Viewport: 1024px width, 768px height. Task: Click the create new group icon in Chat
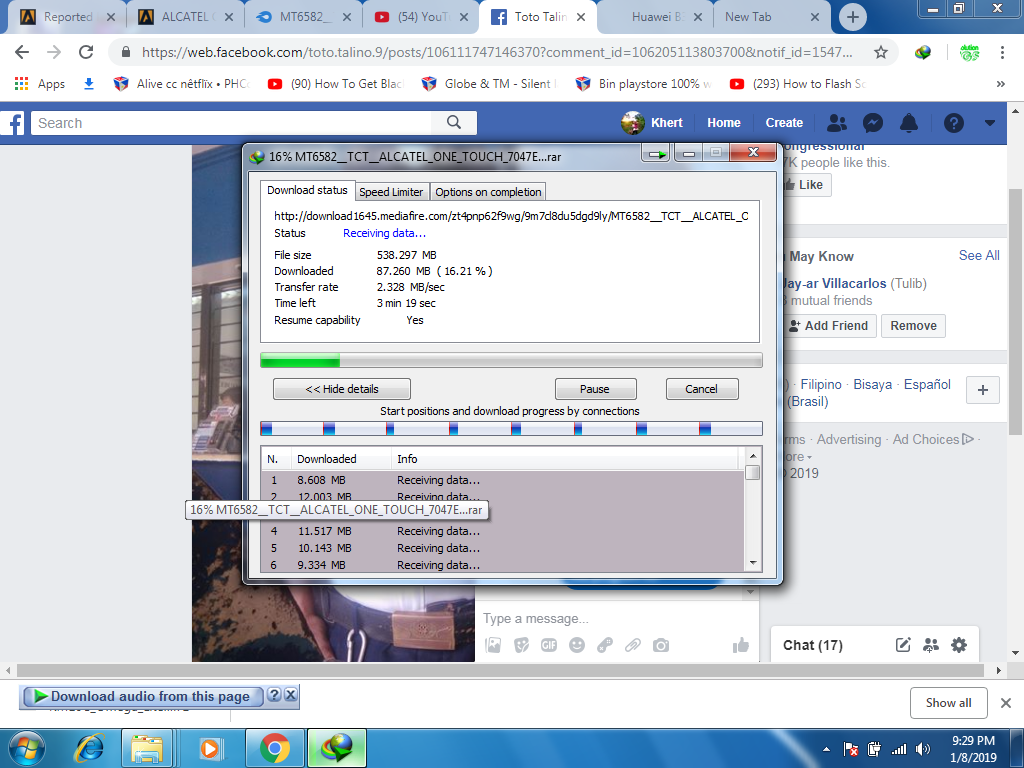(x=931, y=645)
